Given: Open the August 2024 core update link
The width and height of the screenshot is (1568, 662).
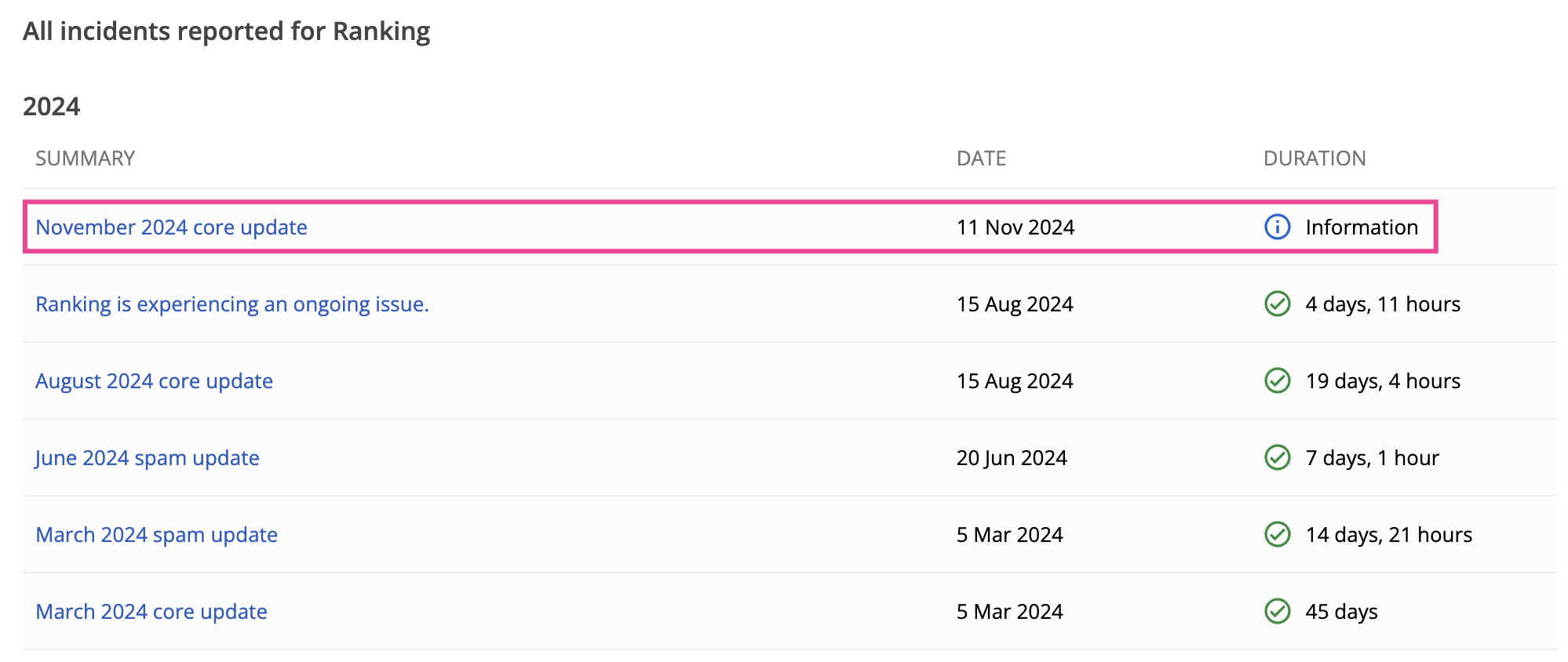Looking at the screenshot, I should tap(154, 381).
